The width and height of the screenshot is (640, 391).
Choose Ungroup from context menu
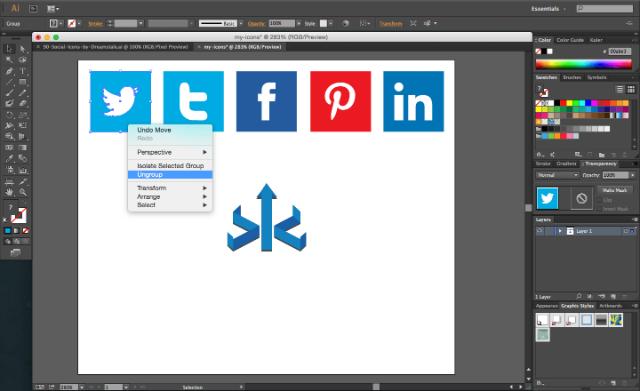click(170, 175)
